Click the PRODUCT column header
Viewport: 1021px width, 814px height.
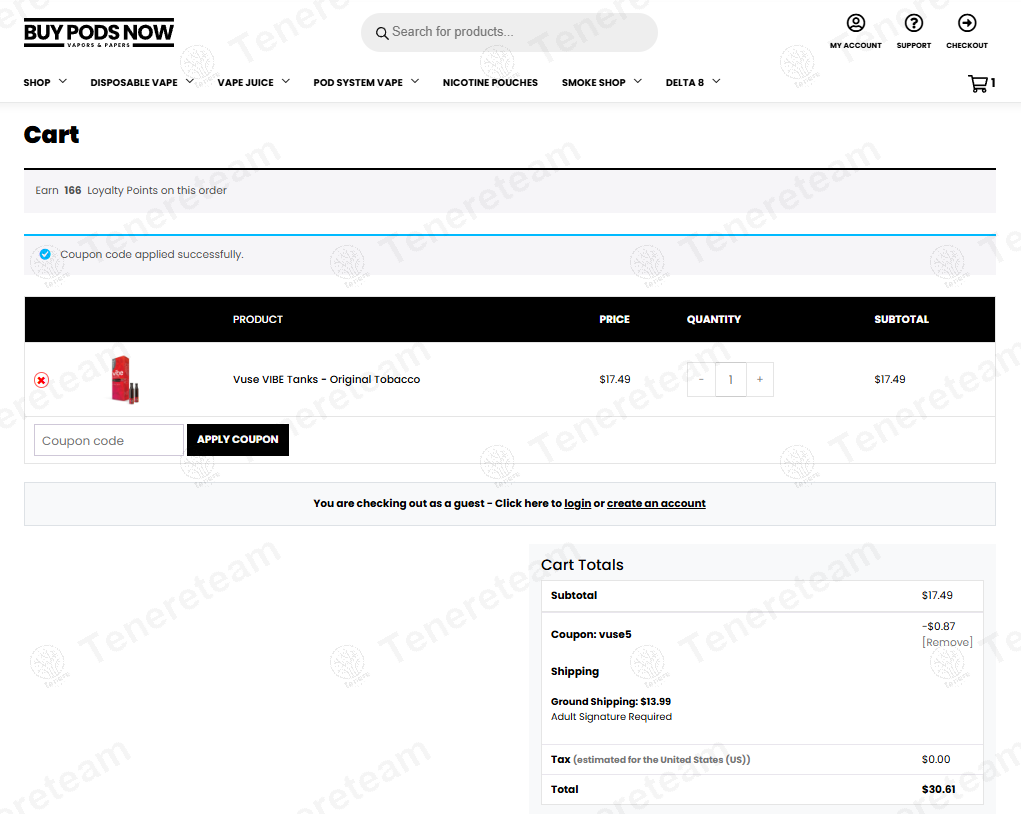click(x=258, y=319)
